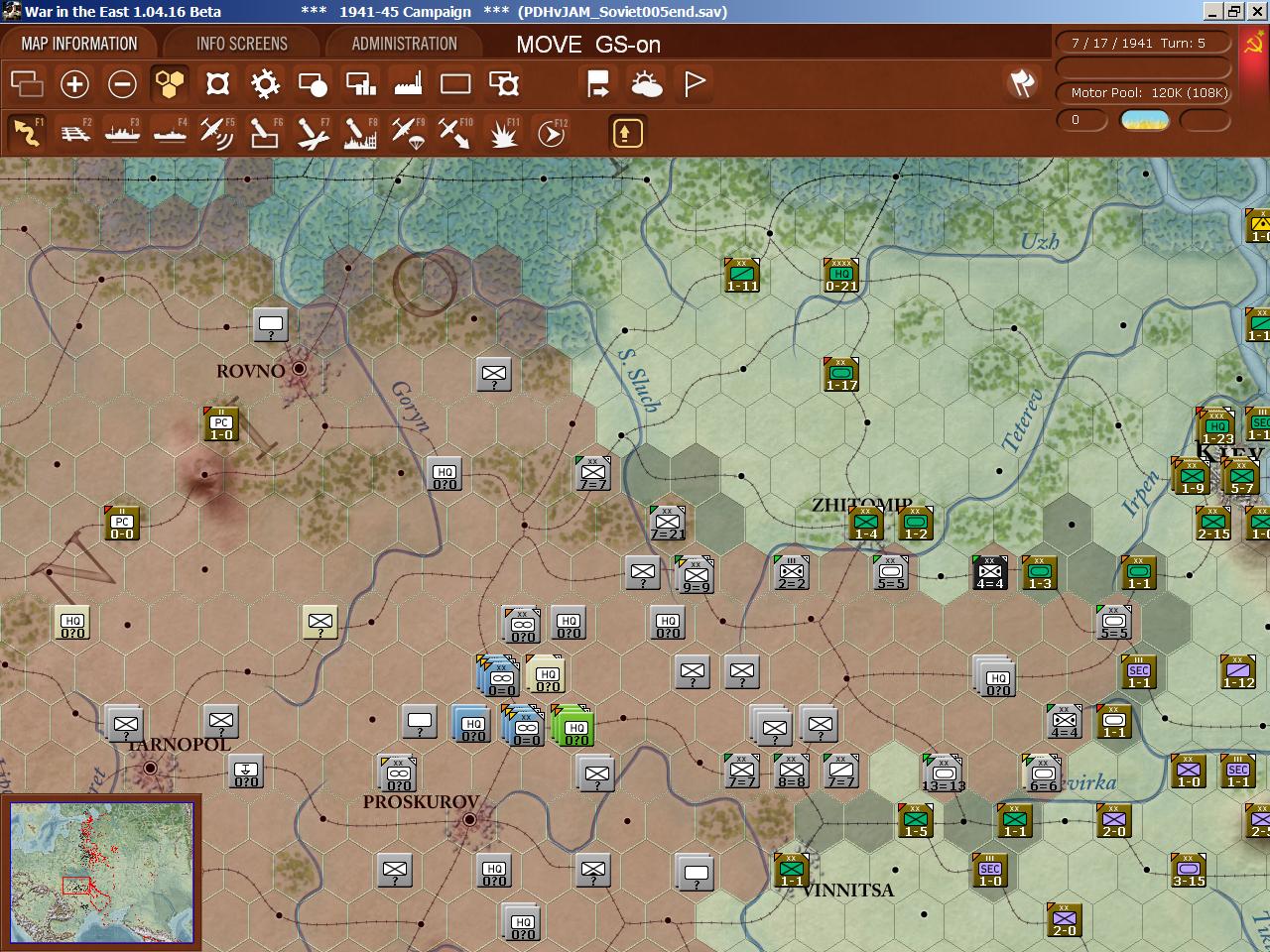Click the clear-sky weather indicator
The height and width of the screenshot is (952, 1270).
click(x=1144, y=120)
